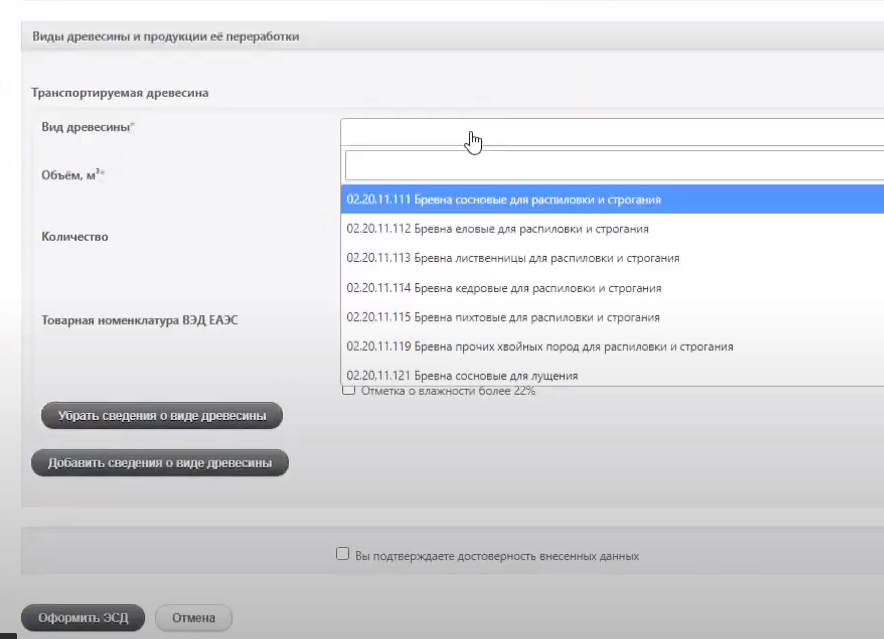Viewport: 884px width, 639px height.
Task: Enable the влажность более 22% checkbox
Action: (348, 391)
